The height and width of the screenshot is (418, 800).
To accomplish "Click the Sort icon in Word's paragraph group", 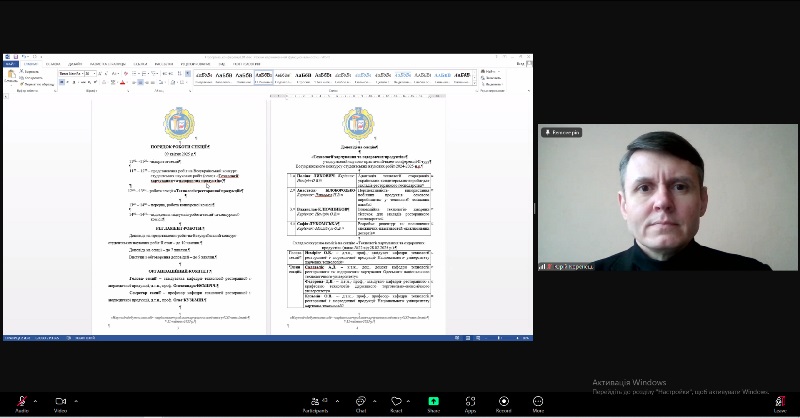I will tap(180, 74).
